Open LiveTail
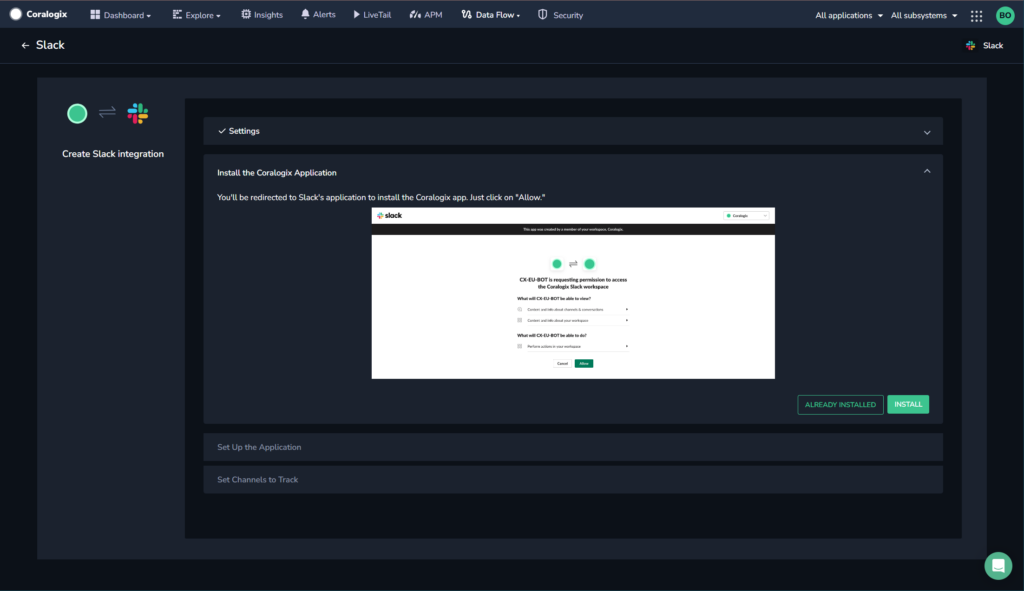Screen dimensions: 1024x591 pos(372,15)
